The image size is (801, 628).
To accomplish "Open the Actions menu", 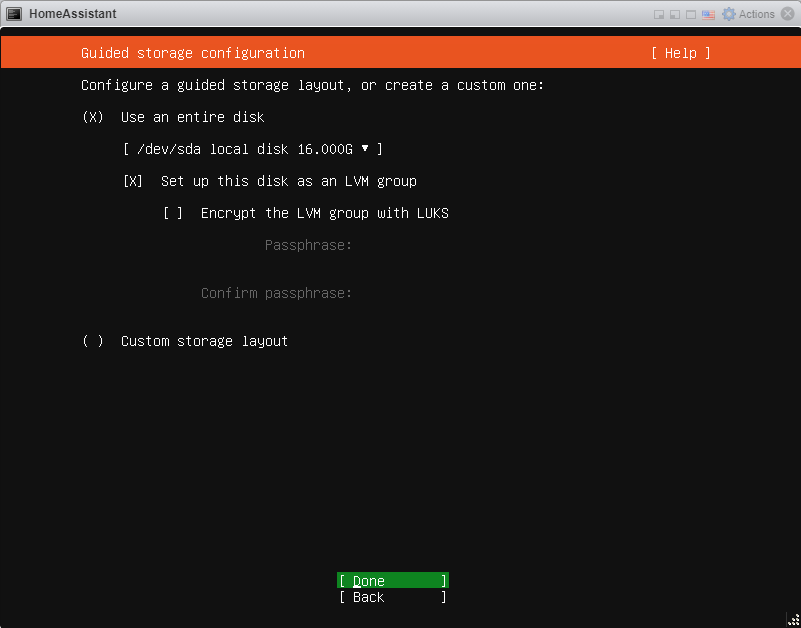I will [x=757, y=14].
